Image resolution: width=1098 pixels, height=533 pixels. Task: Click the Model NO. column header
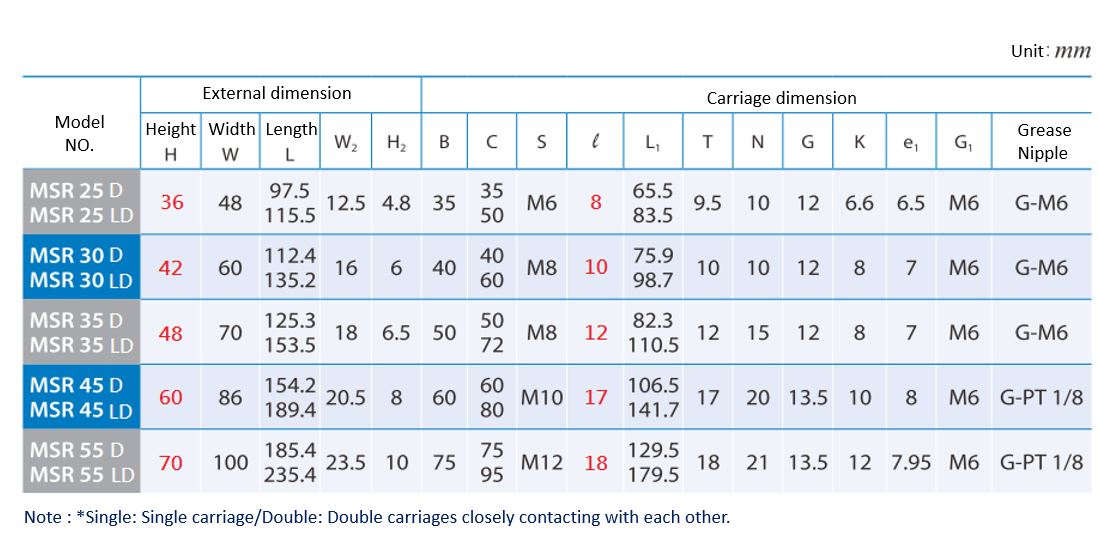click(80, 133)
